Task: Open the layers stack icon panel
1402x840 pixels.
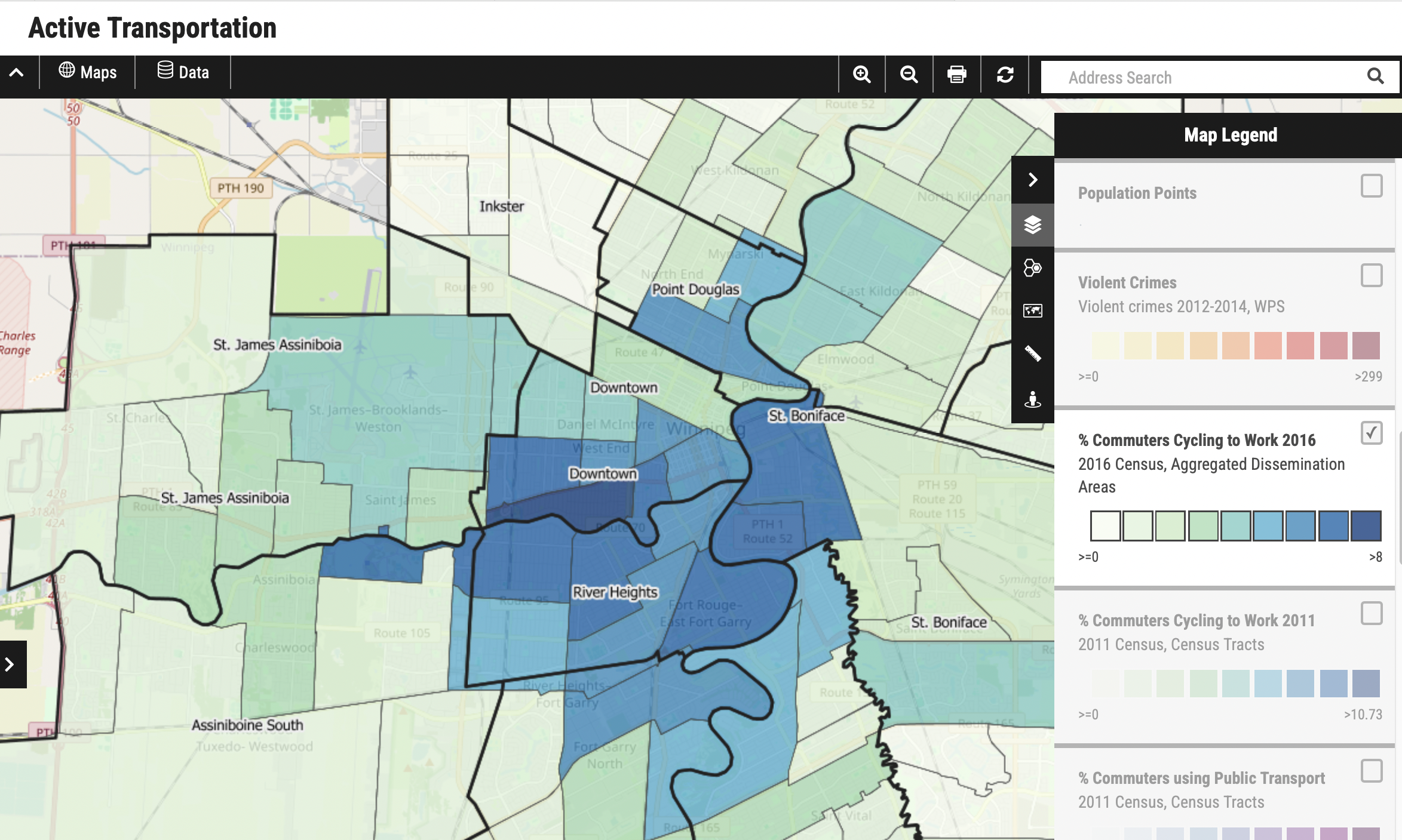Action: pyautogui.click(x=1032, y=224)
